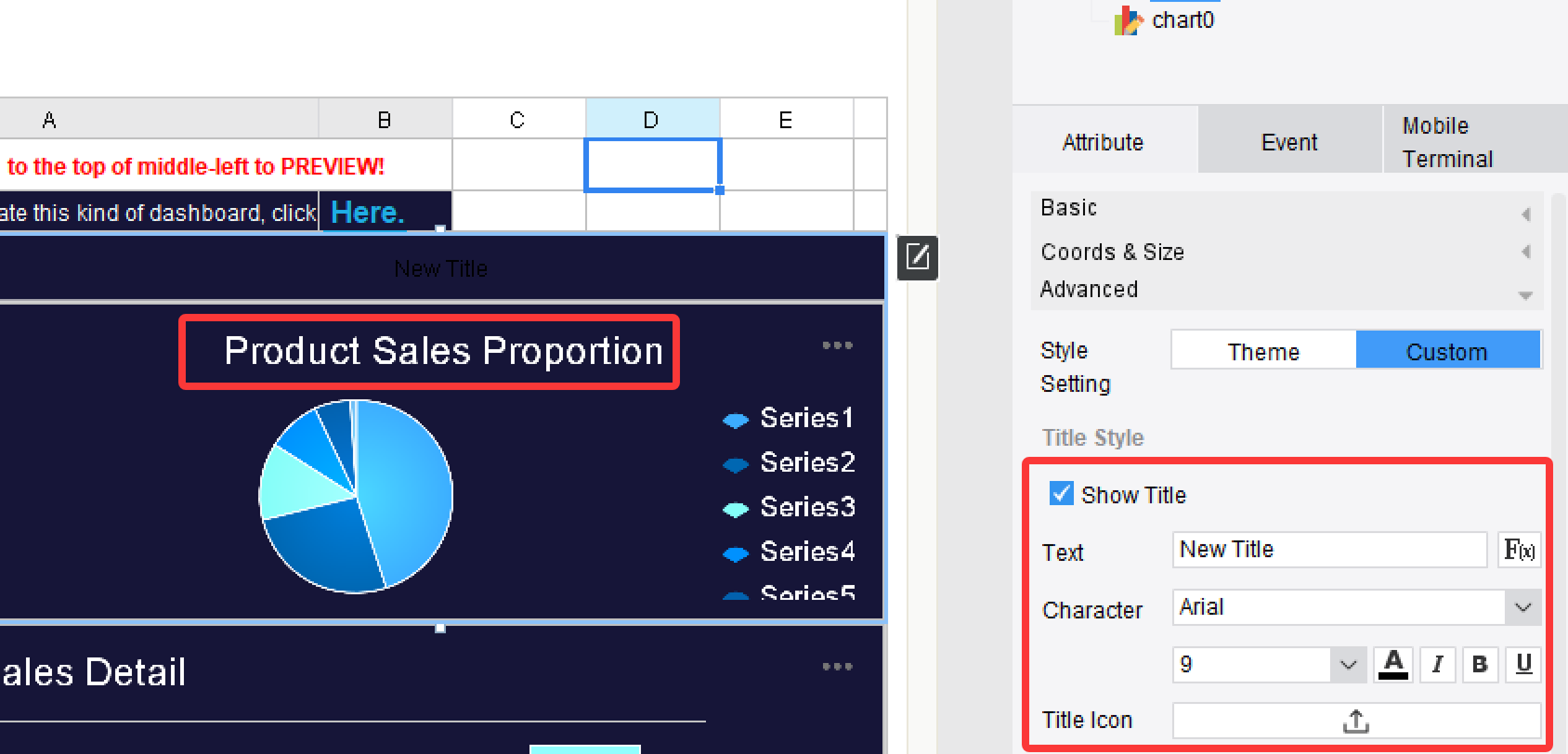The image size is (1568, 754).
Task: Open the edit pencil icon beside the chart
Action: tap(918, 257)
